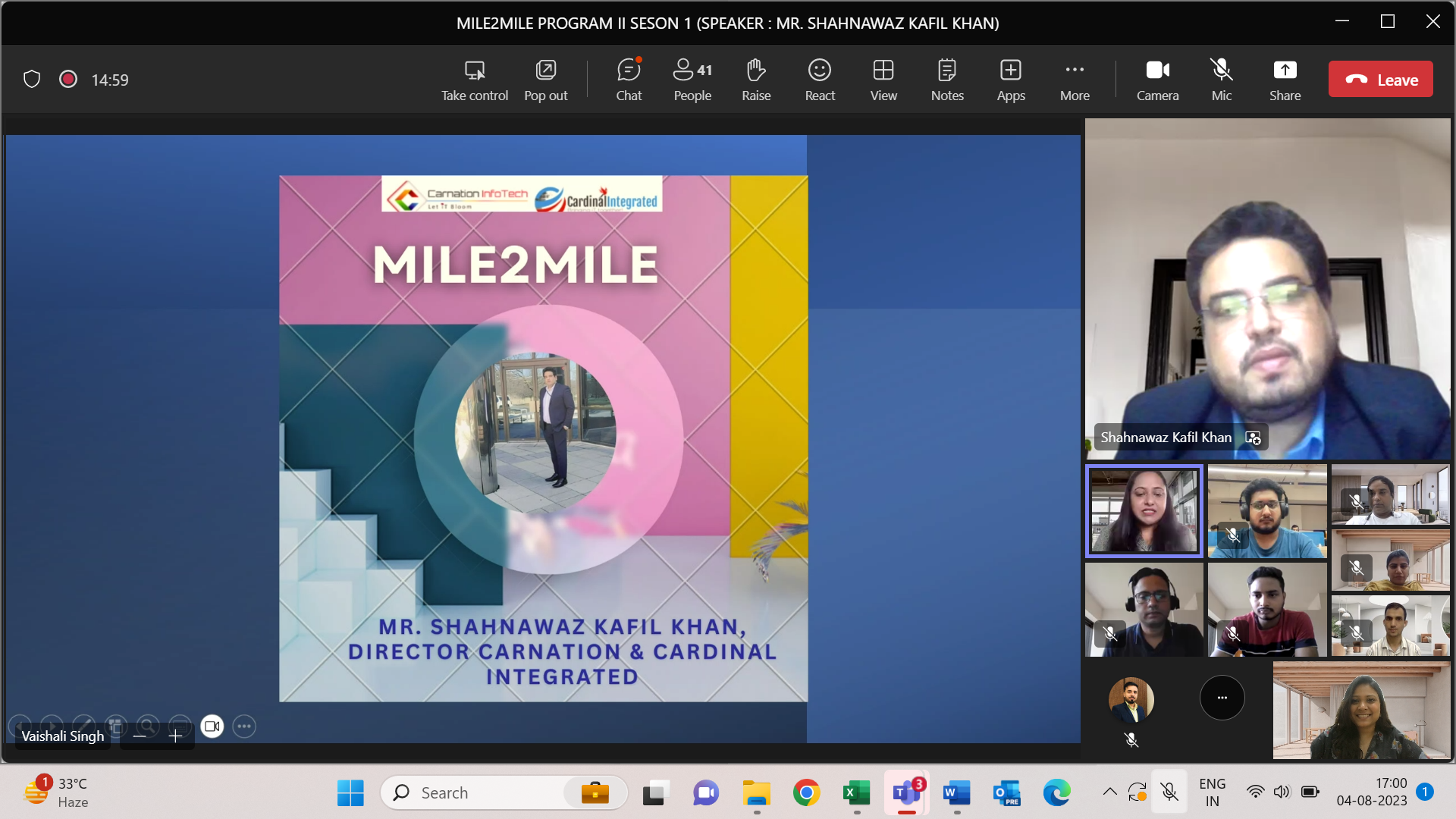1456x819 pixels.
Task: Toggle slideshow camera button on presentation toolbar
Action: coord(212,726)
